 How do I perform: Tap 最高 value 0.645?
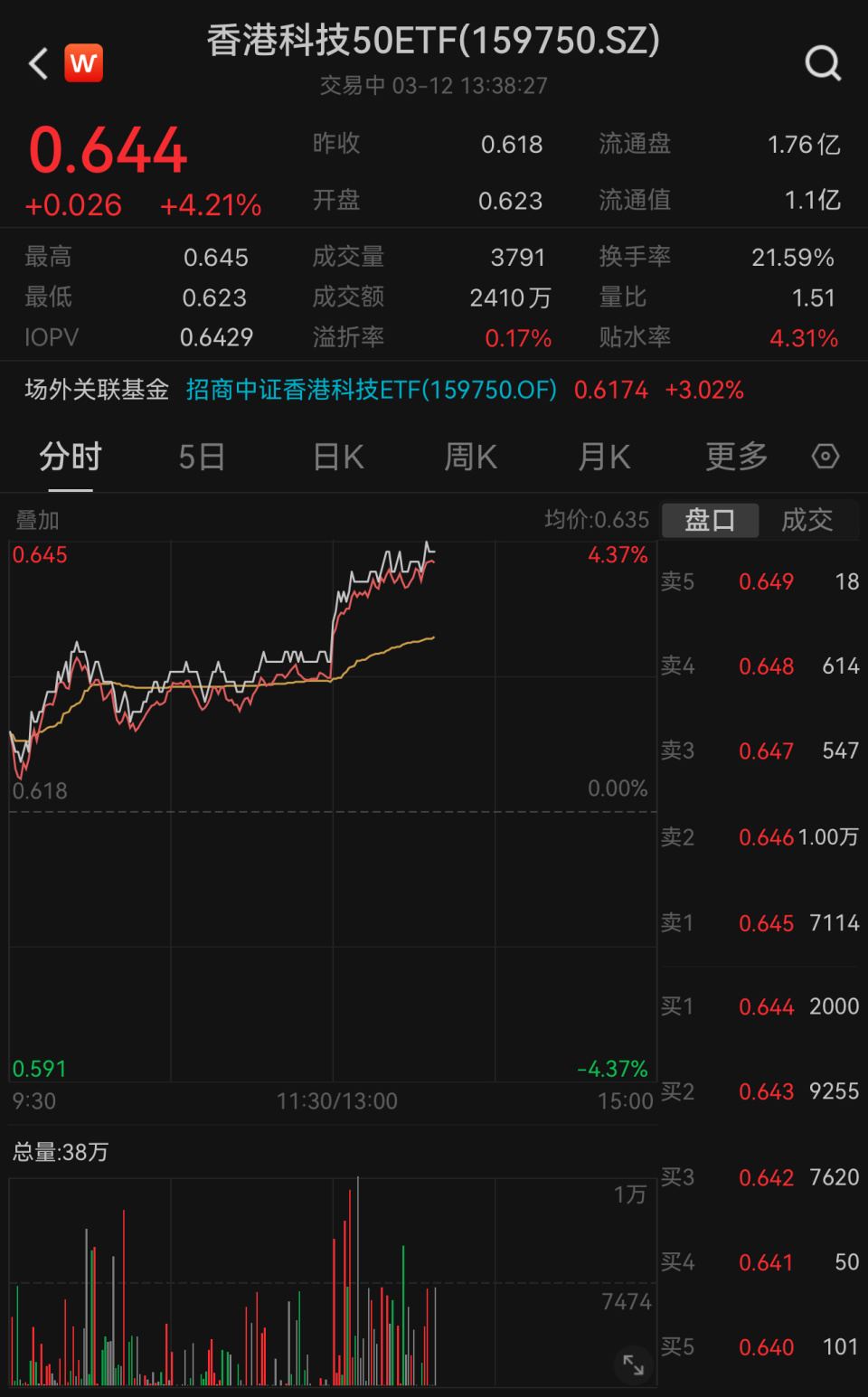click(216, 258)
